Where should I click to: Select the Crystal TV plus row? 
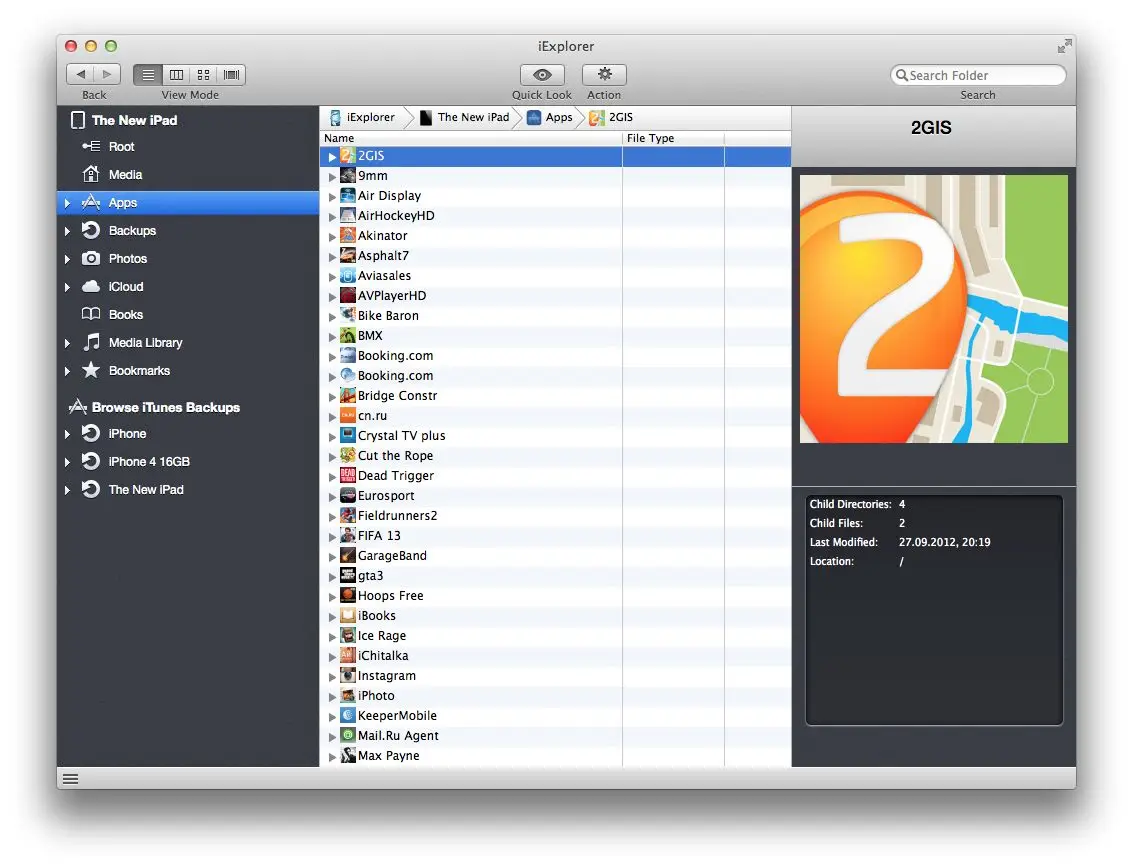pos(555,436)
